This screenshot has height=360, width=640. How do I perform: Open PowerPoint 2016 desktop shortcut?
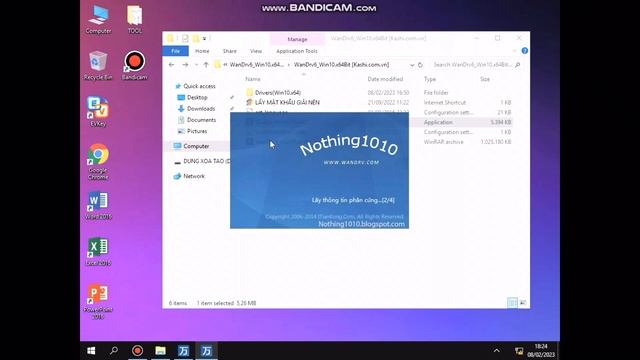tap(98, 301)
